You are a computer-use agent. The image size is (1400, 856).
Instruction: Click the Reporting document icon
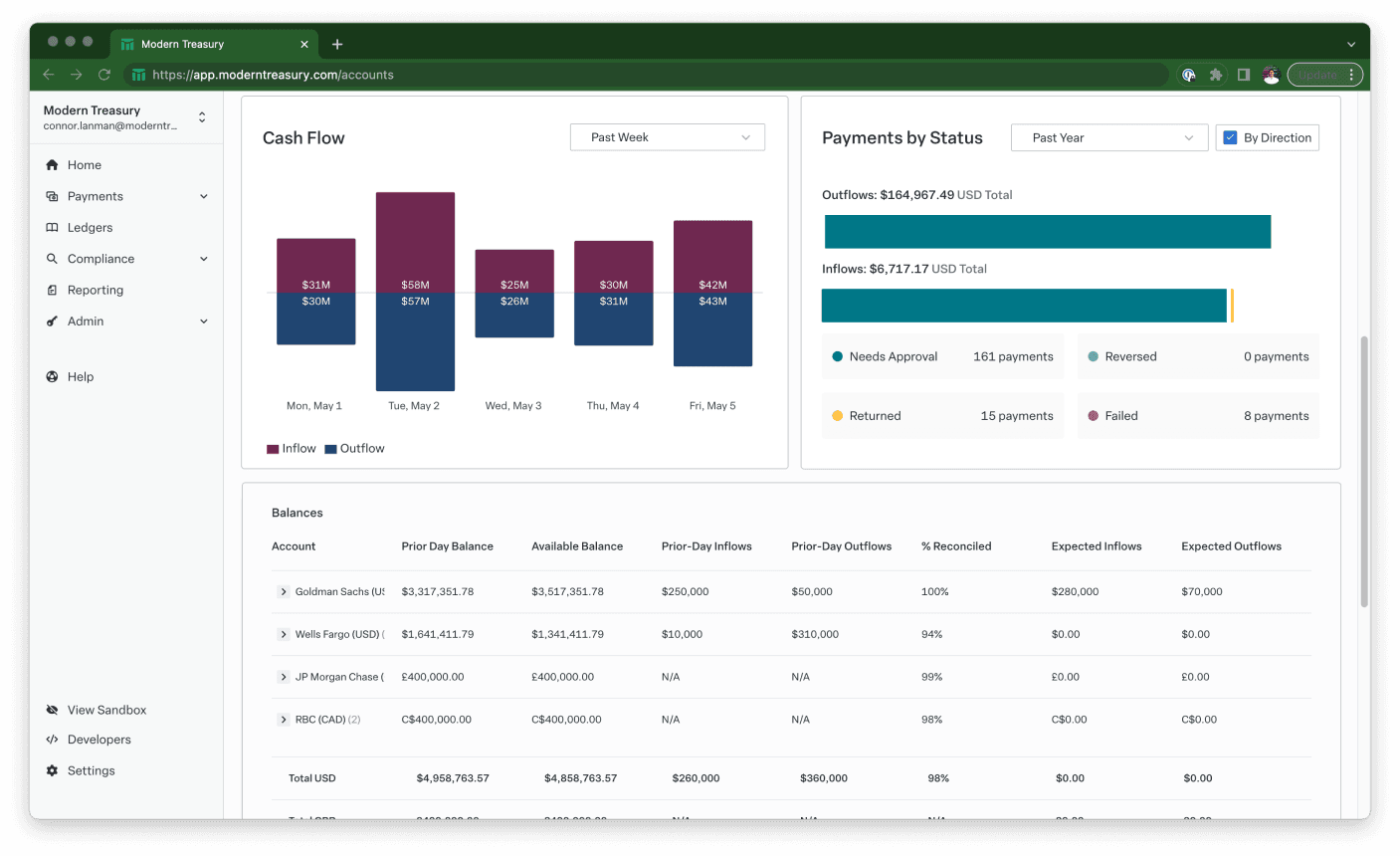point(52,291)
